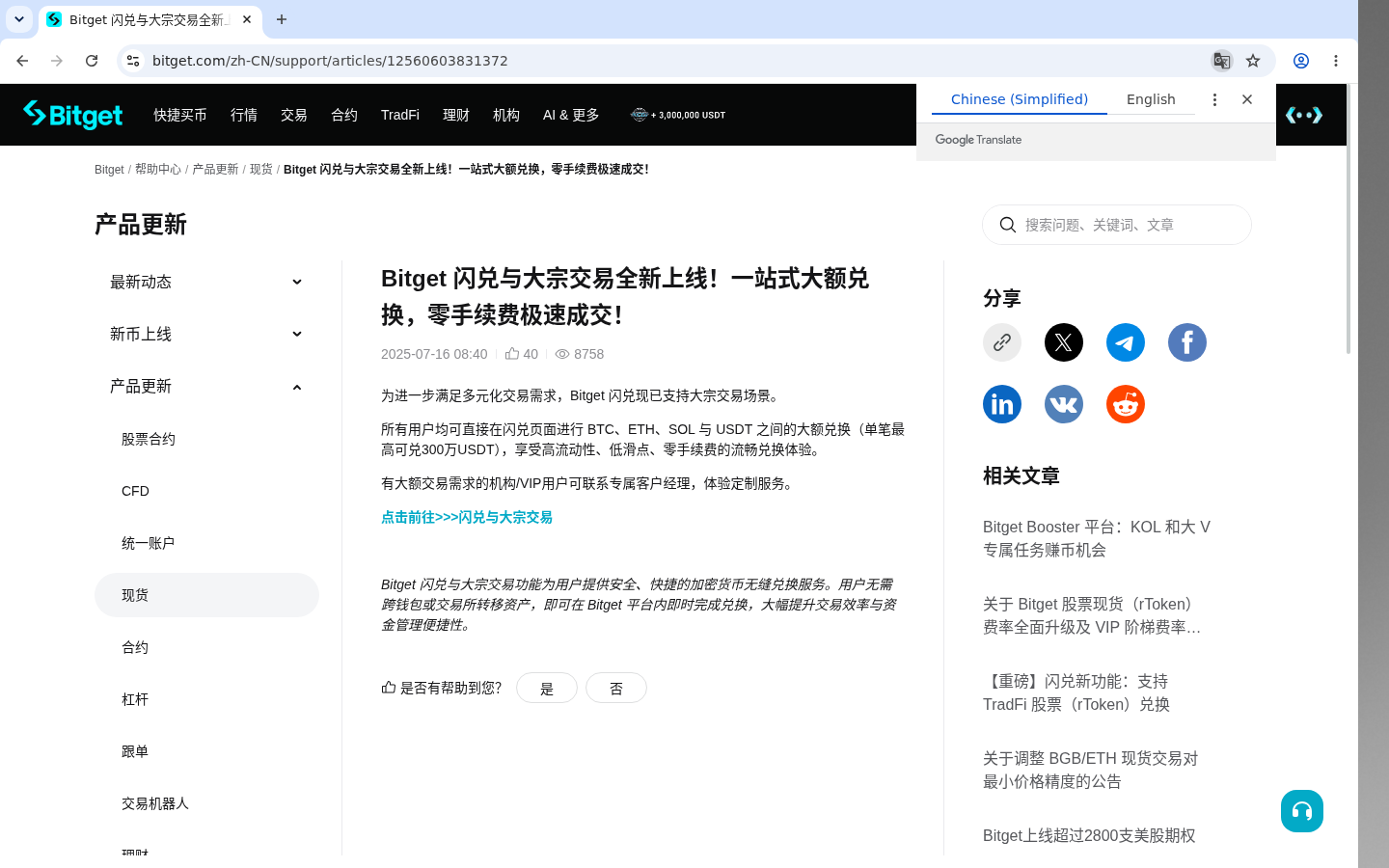This screenshot has width=1389, height=868.
Task: Click the thumbs-up like count 40
Action: [x=522, y=354]
